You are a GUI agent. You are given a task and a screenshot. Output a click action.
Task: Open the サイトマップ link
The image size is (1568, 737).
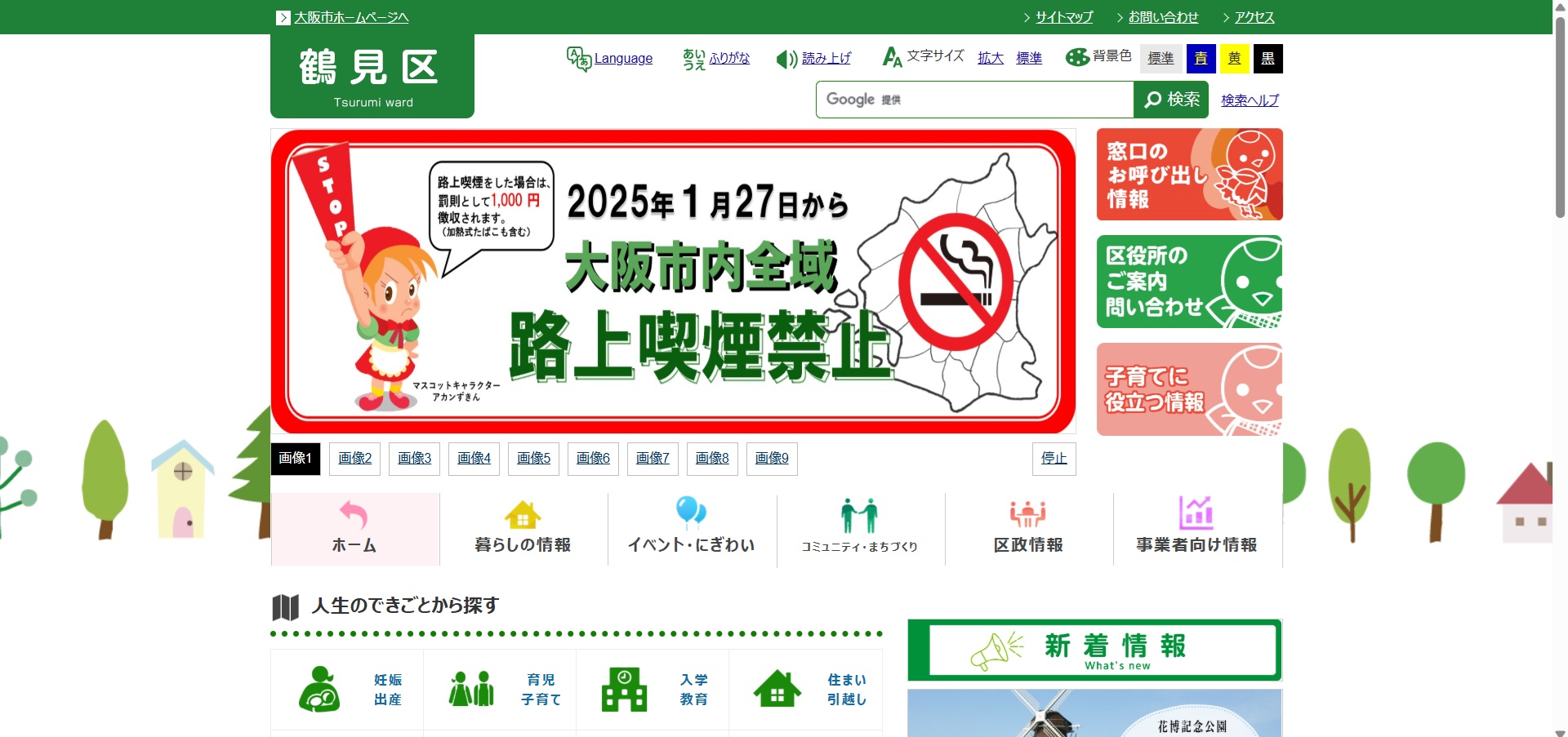(x=1064, y=17)
